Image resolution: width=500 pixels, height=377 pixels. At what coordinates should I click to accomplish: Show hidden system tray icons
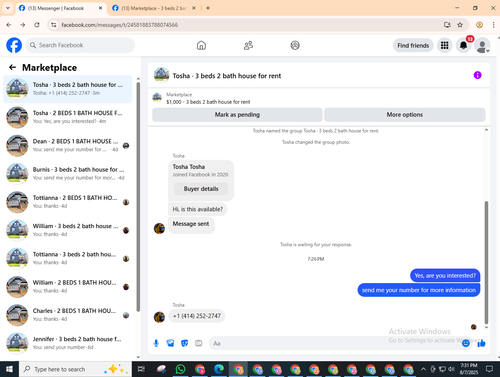(423, 369)
